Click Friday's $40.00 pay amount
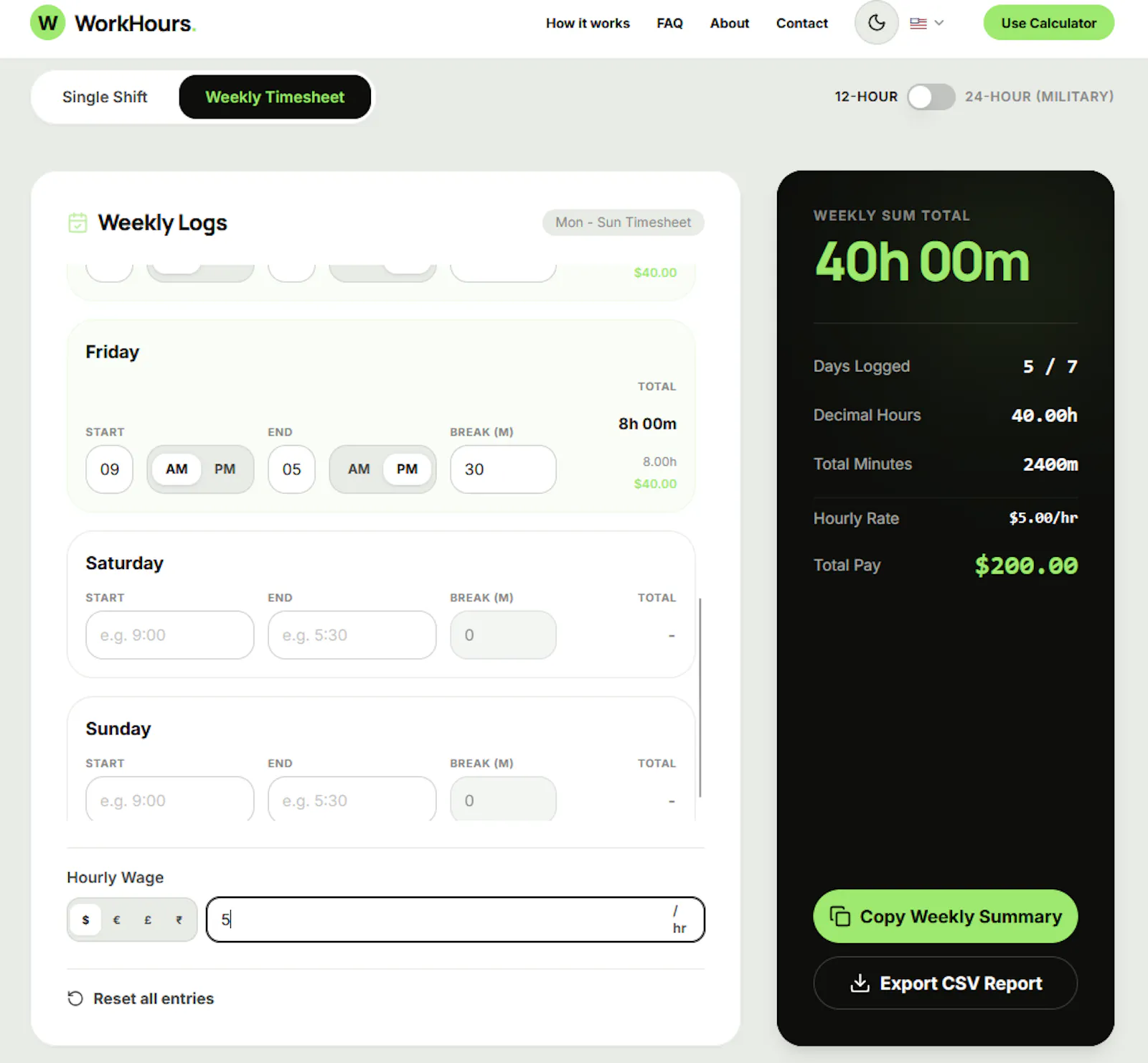The width and height of the screenshot is (1148, 1063). point(655,484)
